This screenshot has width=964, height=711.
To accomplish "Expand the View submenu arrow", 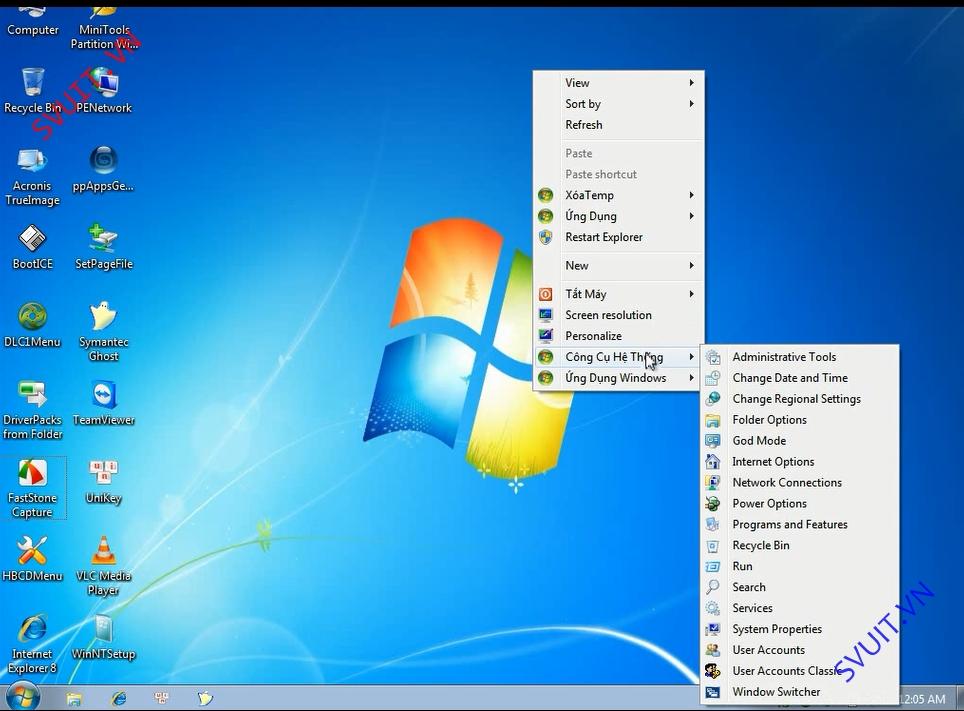I will click(x=692, y=82).
